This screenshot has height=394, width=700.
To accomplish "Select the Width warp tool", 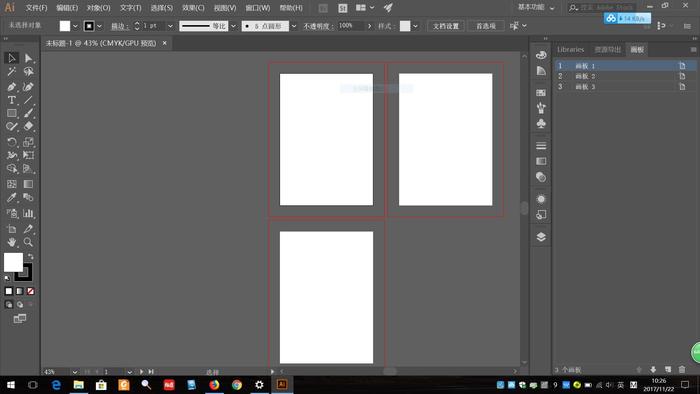I will (12, 155).
